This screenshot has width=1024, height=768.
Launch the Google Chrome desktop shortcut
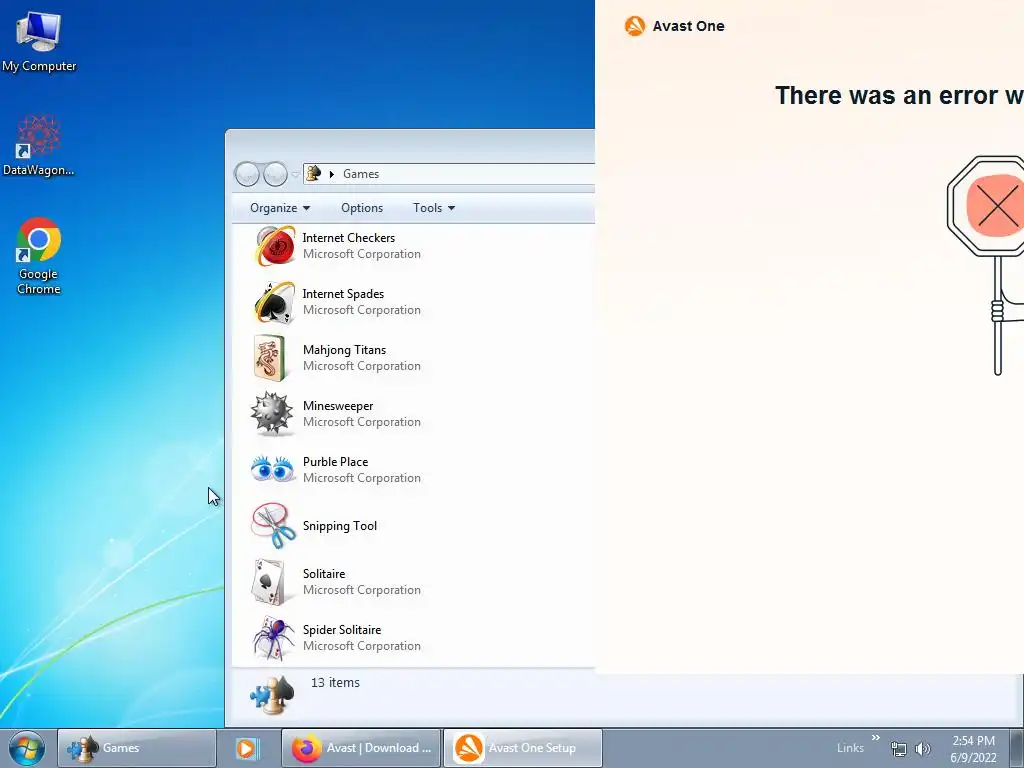click(x=39, y=256)
